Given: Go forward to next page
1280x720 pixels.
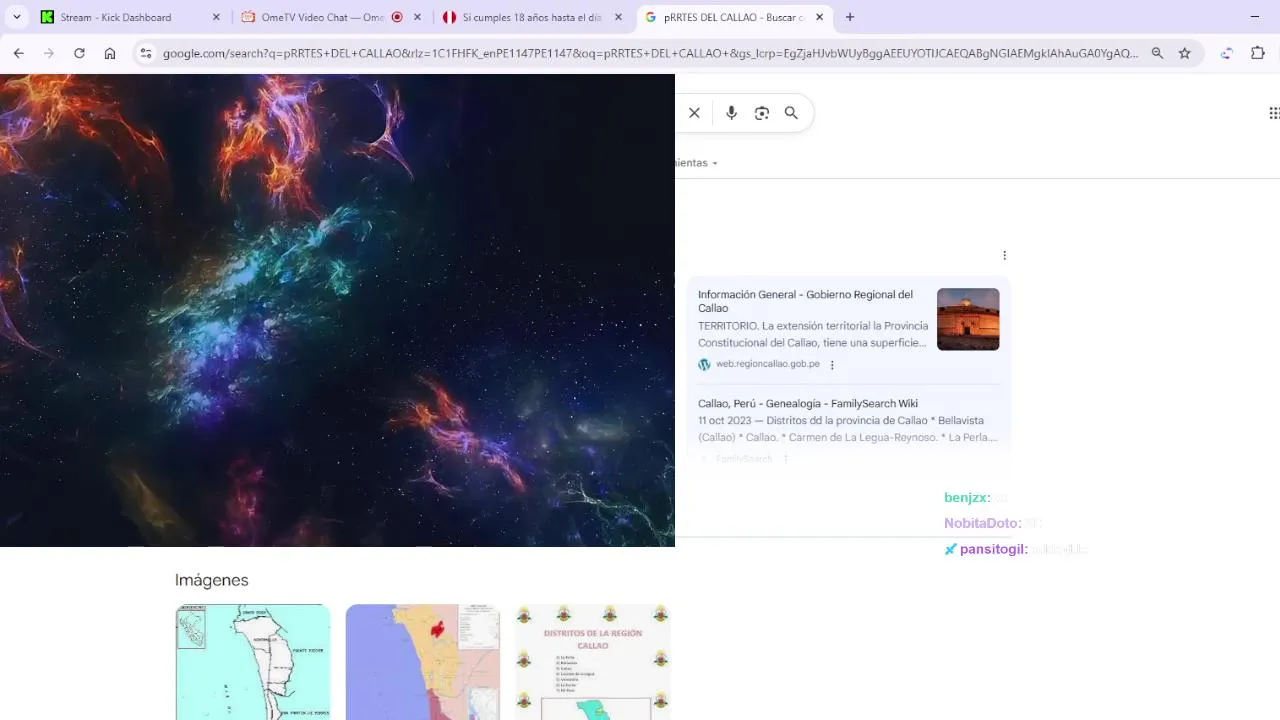Looking at the screenshot, I should [x=48, y=53].
